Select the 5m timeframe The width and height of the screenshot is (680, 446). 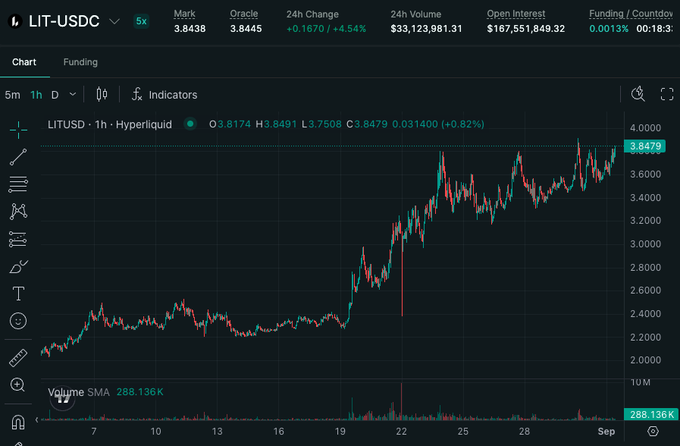point(13,95)
